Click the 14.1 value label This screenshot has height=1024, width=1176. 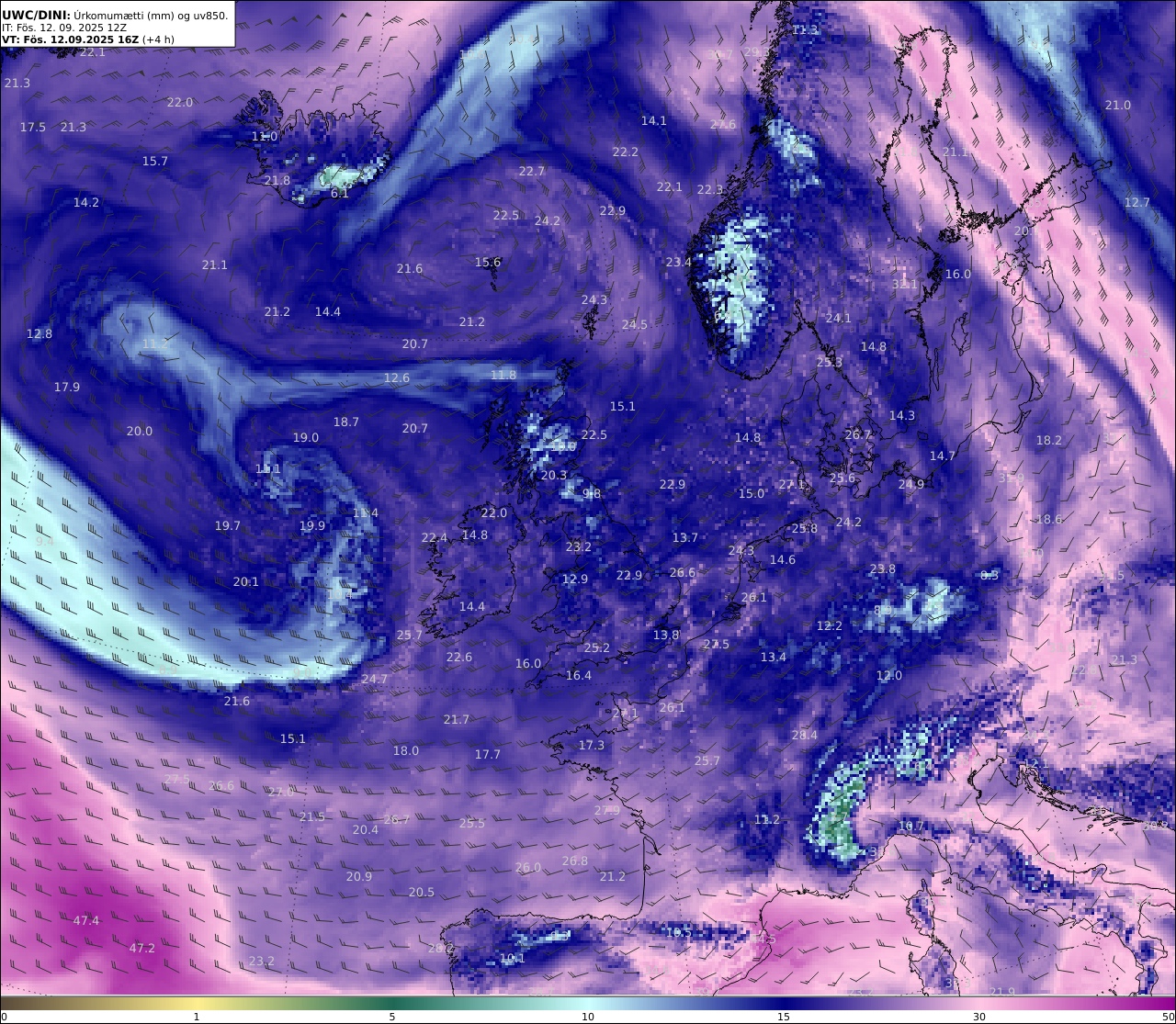pyautogui.click(x=653, y=120)
